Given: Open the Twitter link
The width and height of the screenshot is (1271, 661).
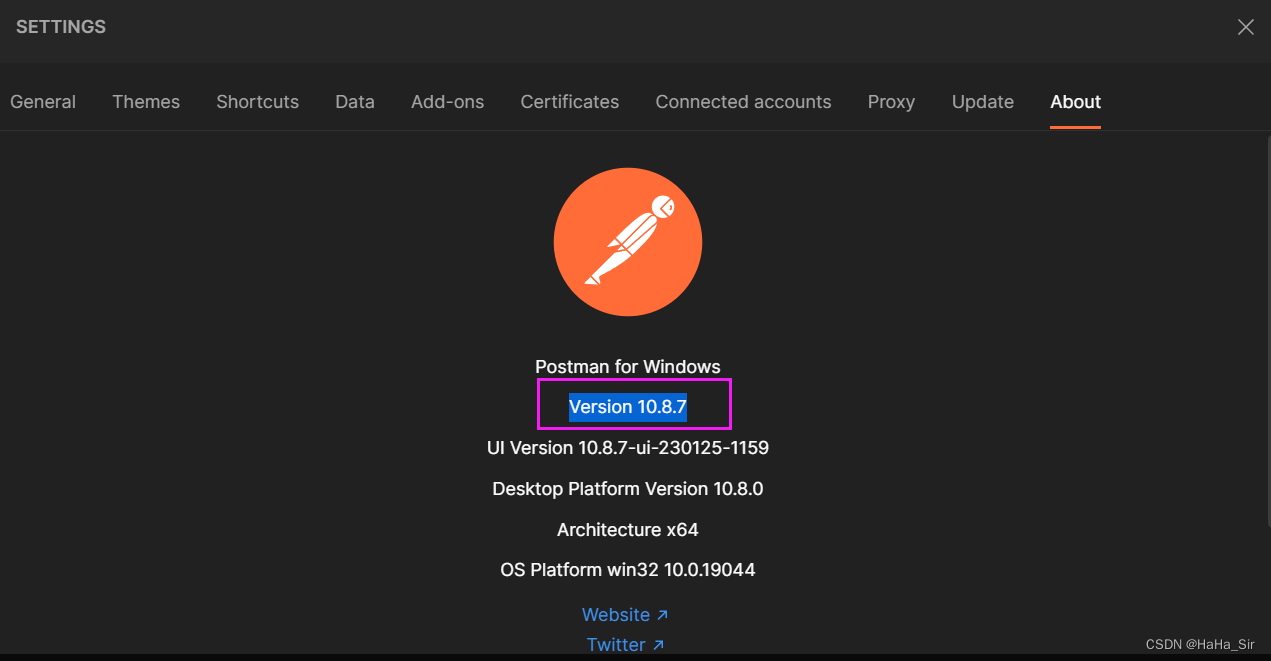Looking at the screenshot, I should coord(625,644).
